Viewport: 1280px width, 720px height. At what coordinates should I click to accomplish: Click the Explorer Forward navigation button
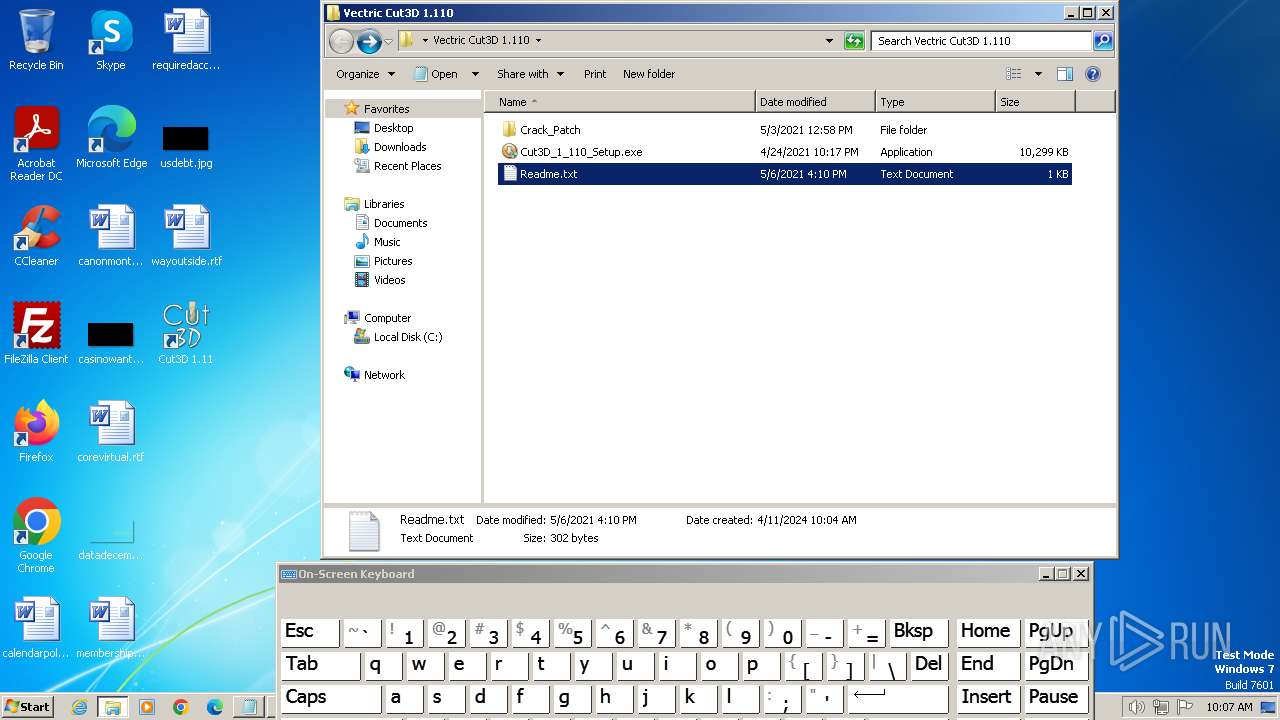coord(369,41)
